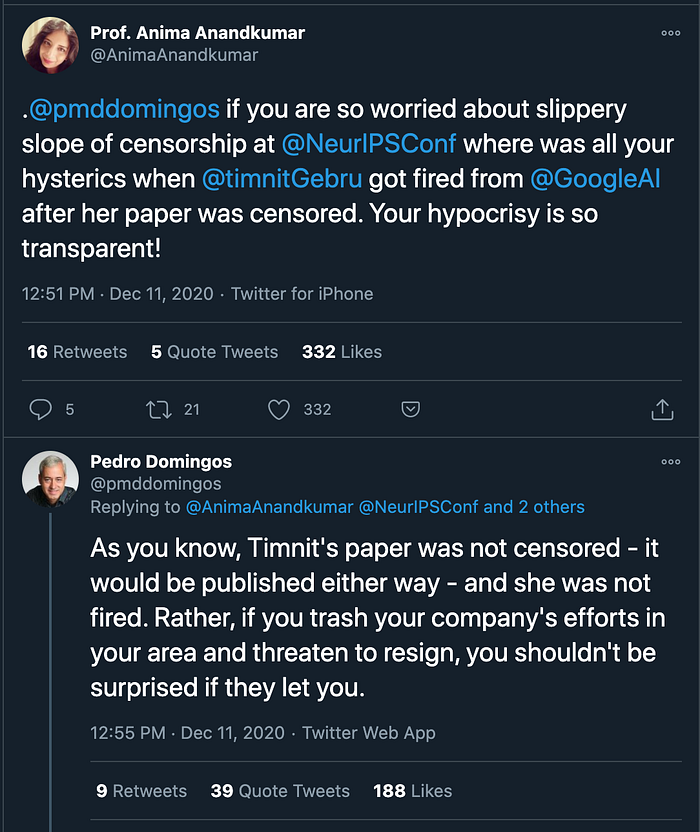Open more options on Pedro Domingos's reply
Viewport: 700px width, 832px height.
670,462
